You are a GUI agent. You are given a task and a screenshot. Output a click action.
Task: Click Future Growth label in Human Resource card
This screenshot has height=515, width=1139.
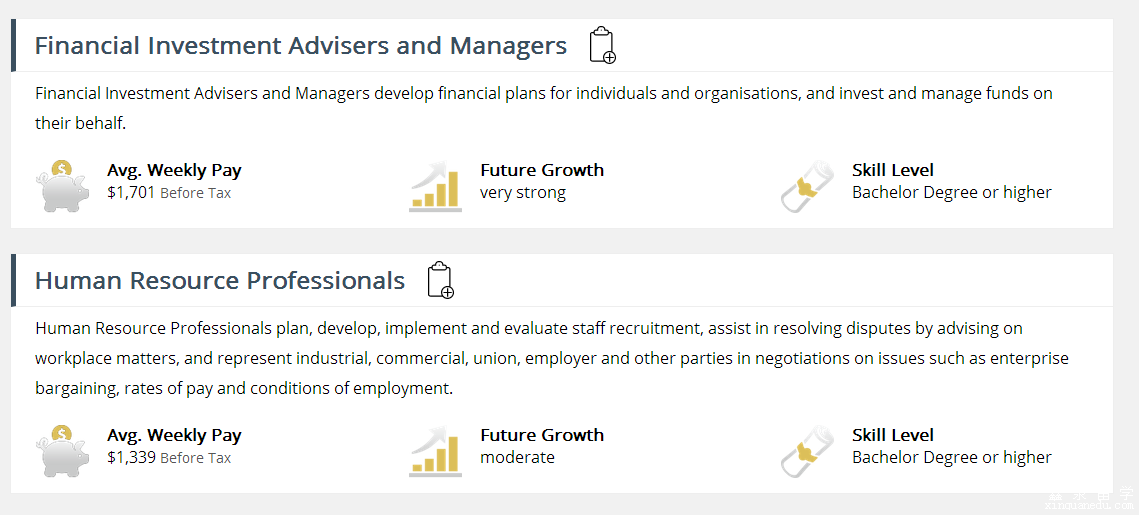click(x=542, y=435)
